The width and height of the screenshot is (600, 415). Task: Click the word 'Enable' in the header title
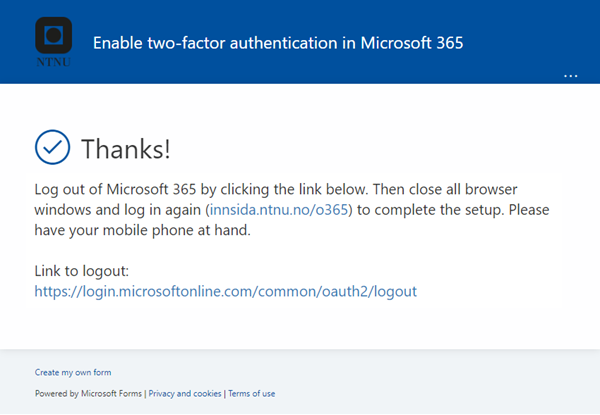pos(118,43)
